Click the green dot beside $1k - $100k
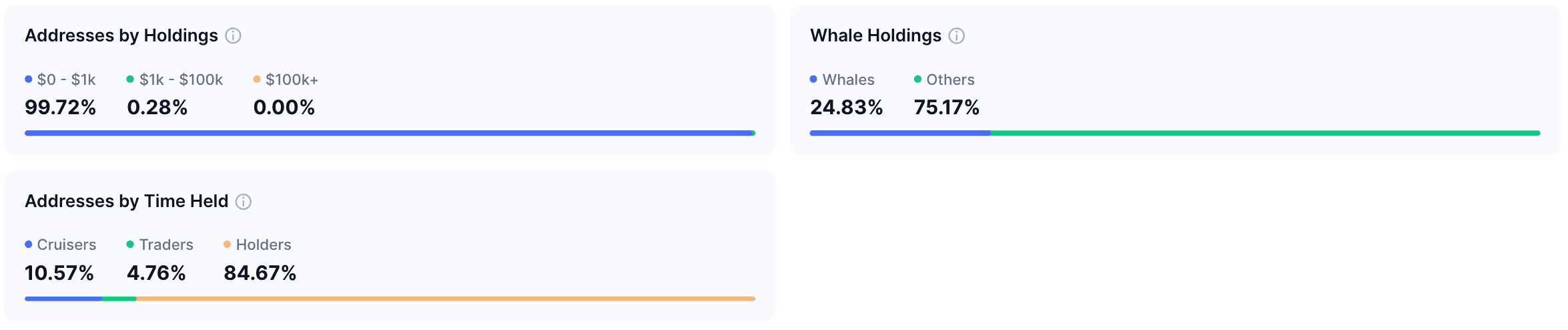Image resolution: width=1568 pixels, height=330 pixels. (130, 79)
